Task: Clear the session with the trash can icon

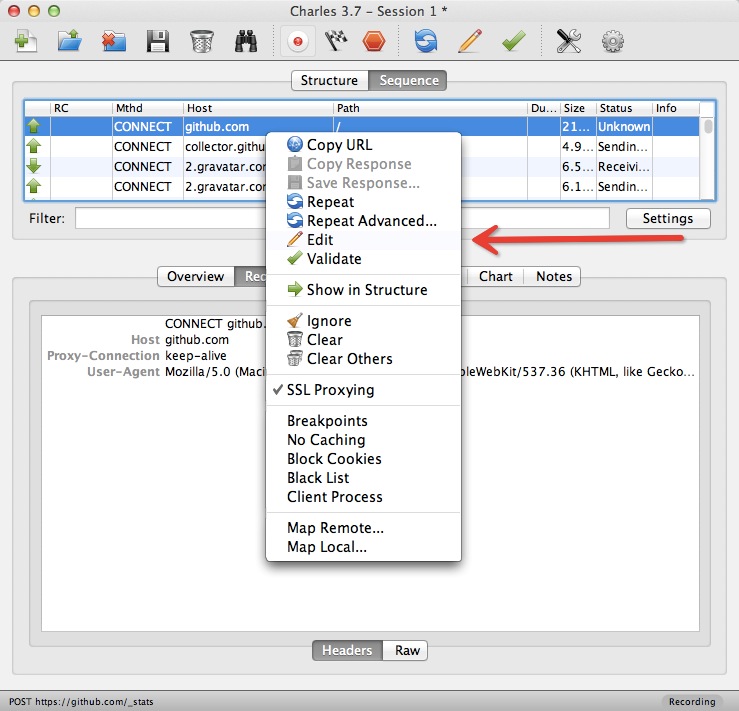Action: coord(201,42)
